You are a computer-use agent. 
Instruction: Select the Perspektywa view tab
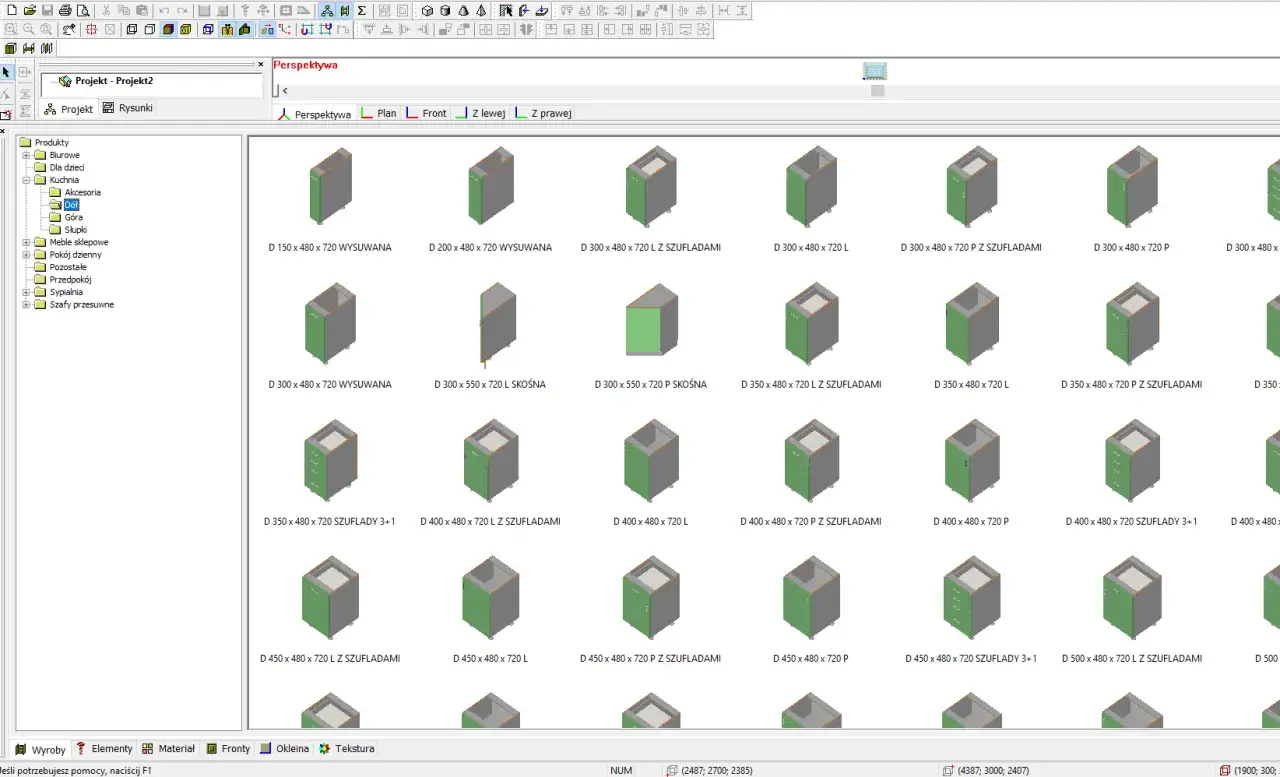click(315, 114)
